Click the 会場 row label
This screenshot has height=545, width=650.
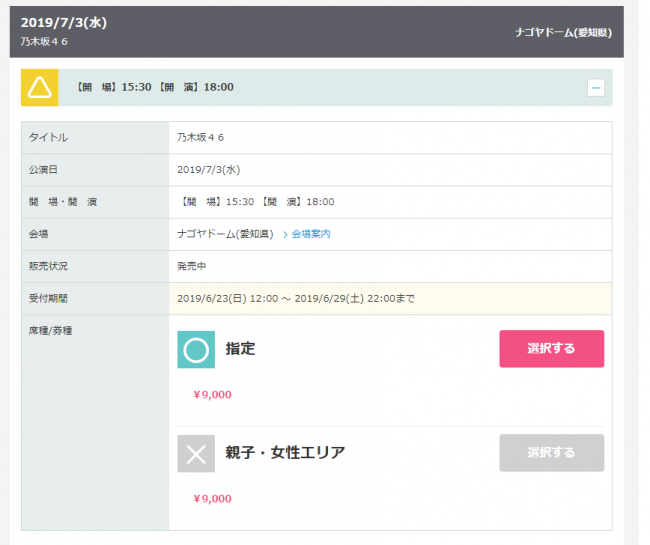38,234
